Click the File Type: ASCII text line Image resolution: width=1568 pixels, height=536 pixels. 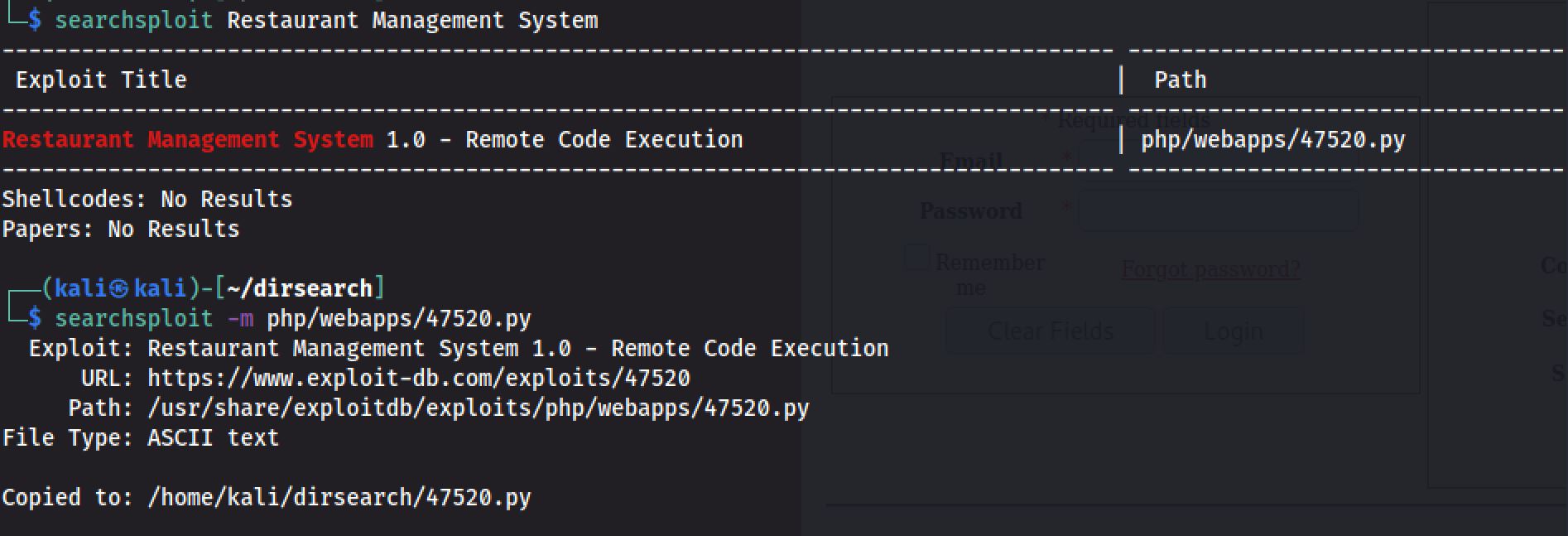coord(141,438)
